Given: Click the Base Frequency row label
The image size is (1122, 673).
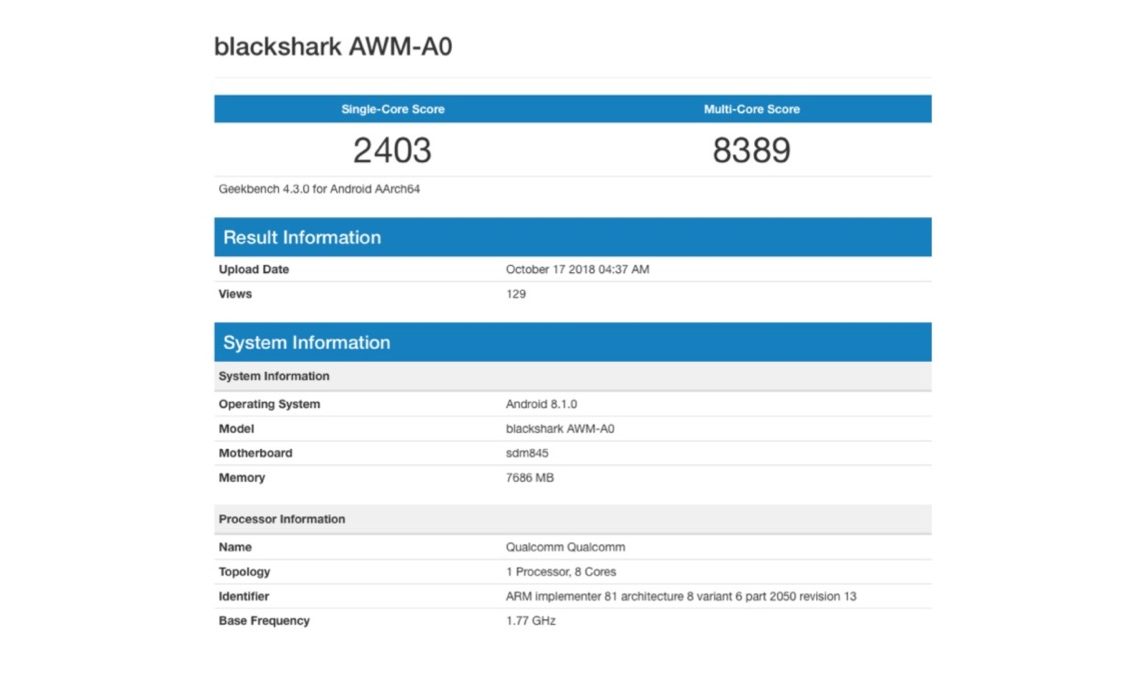Looking at the screenshot, I should tap(264, 621).
